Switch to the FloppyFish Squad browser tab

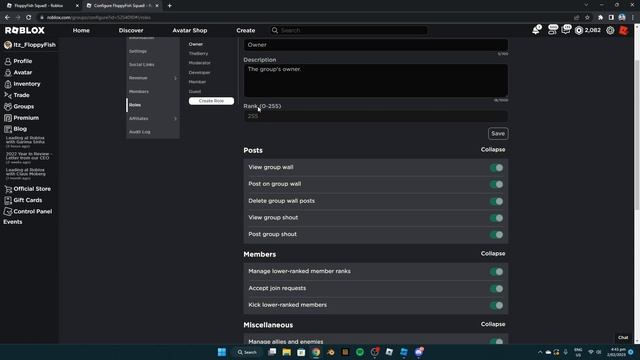41,6
